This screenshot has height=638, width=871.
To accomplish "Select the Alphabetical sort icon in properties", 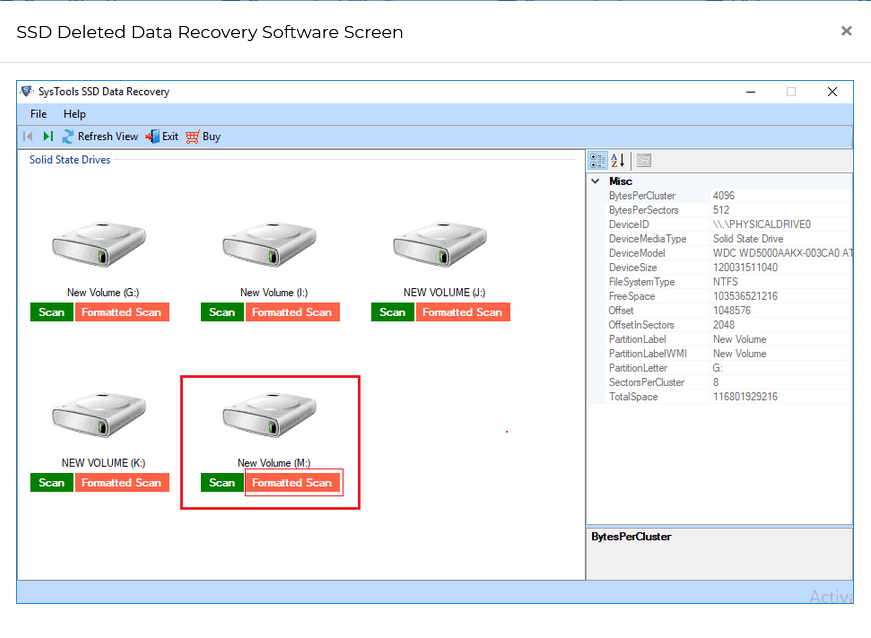I will pyautogui.click(x=618, y=160).
